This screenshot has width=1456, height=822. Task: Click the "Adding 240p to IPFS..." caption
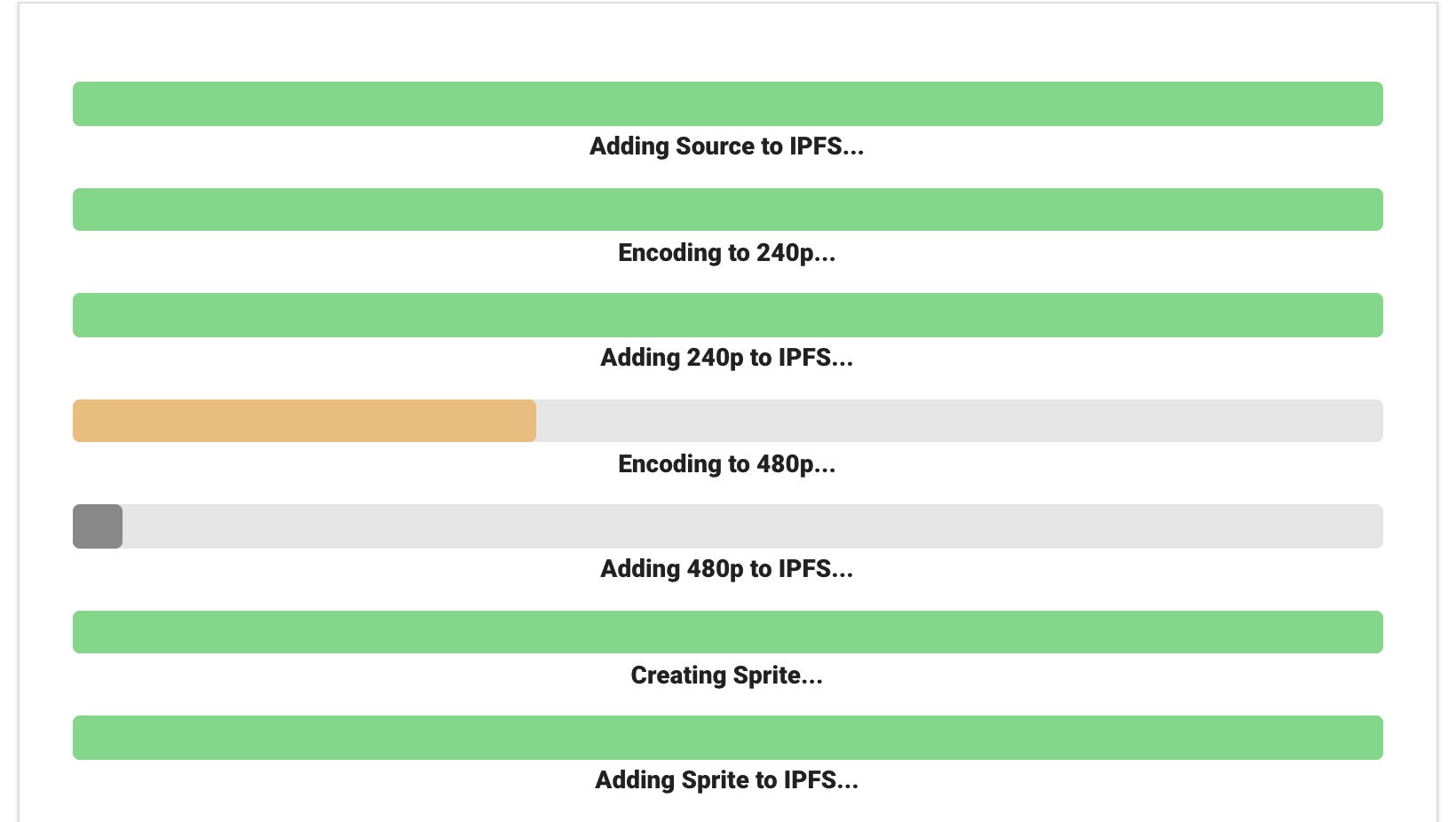(x=726, y=358)
